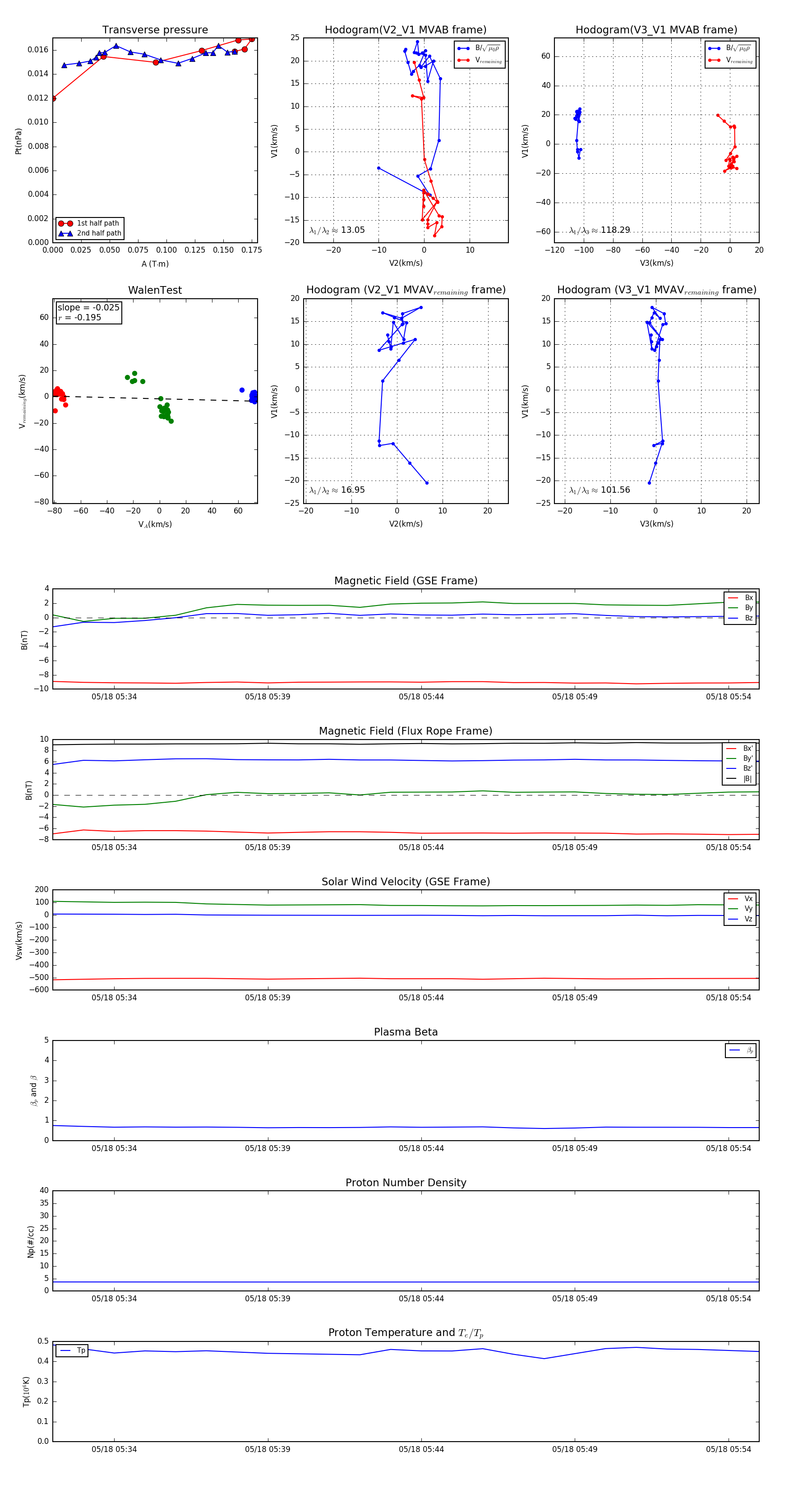Click "05/18 05:39" tick under Plasma Beta plot
Screen dimensions: 812x1489
[x=268, y=1148]
